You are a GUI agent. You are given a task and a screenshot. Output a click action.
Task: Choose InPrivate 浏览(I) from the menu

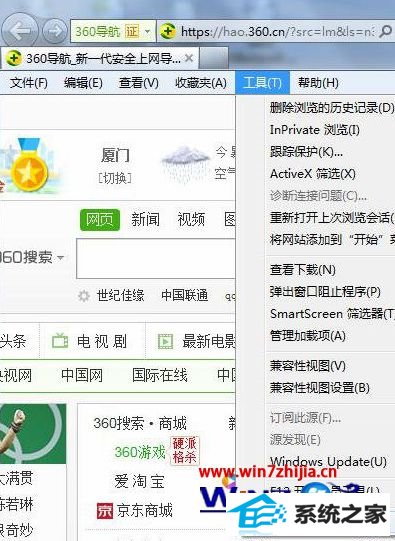(315, 130)
